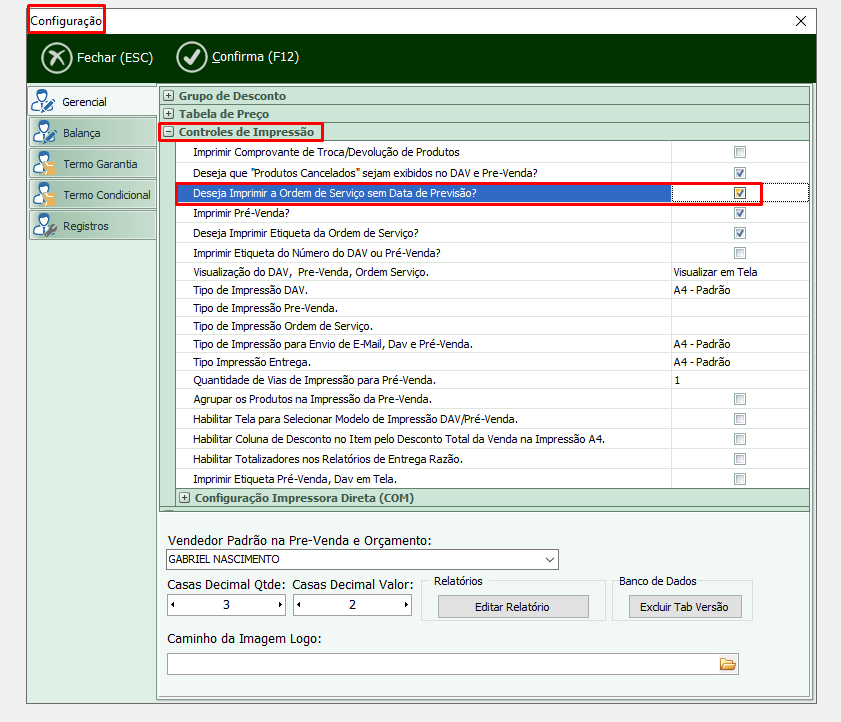Expand the Tabela de Preço section
Viewport: 841px width, 722px height.
pyautogui.click(x=169, y=114)
